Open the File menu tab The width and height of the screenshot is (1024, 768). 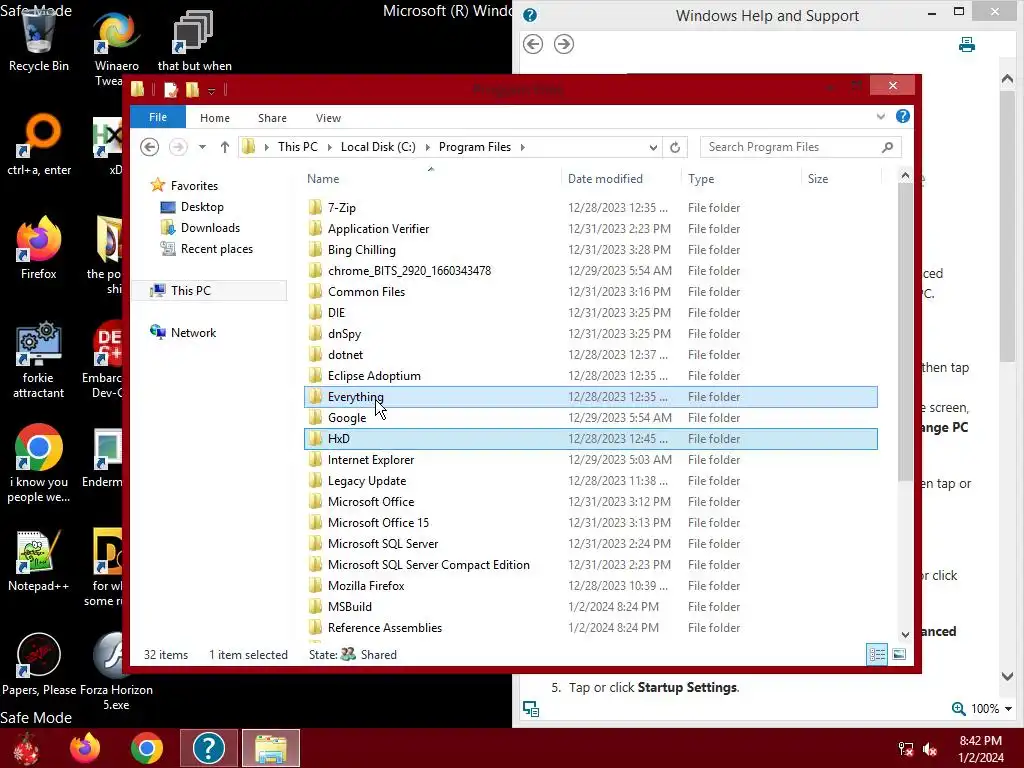[158, 117]
